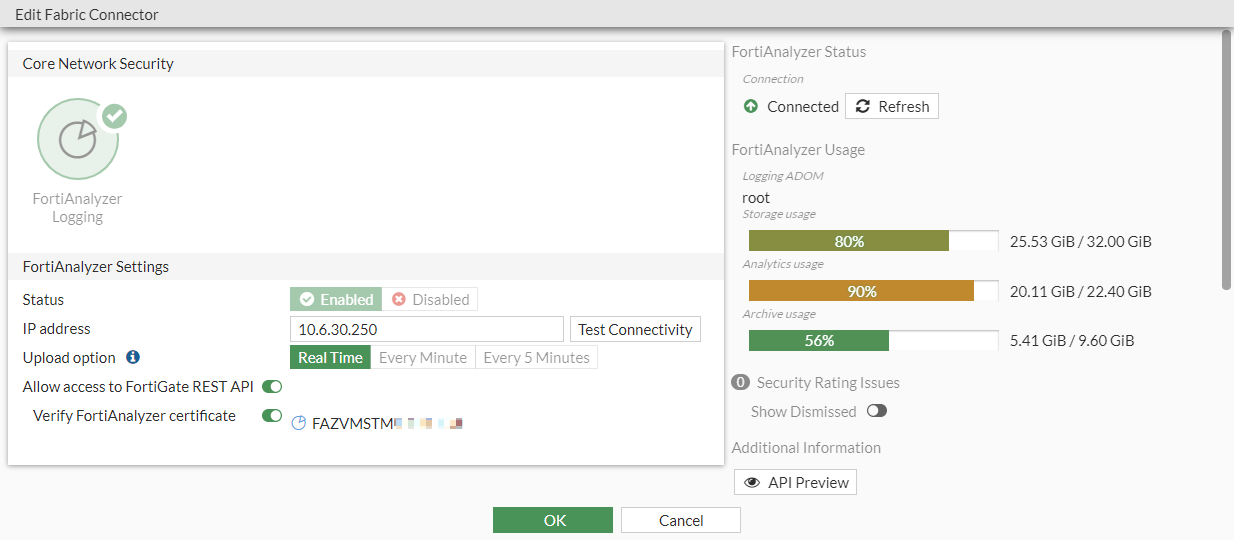The width and height of the screenshot is (1234, 540).
Task: Click the eye icon in API Preview
Action: click(753, 482)
